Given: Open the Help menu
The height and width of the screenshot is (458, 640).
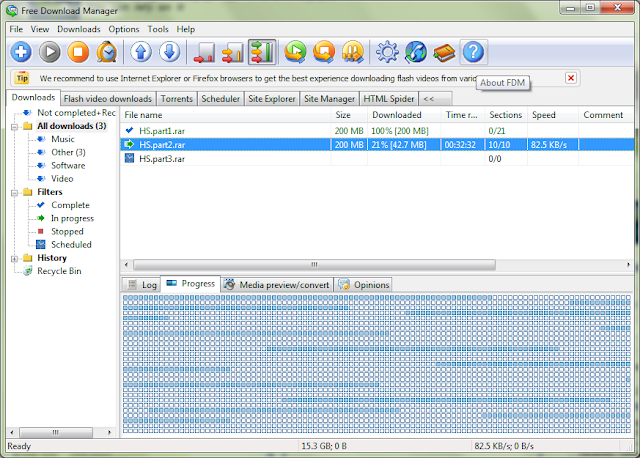Looking at the screenshot, I should 186,29.
